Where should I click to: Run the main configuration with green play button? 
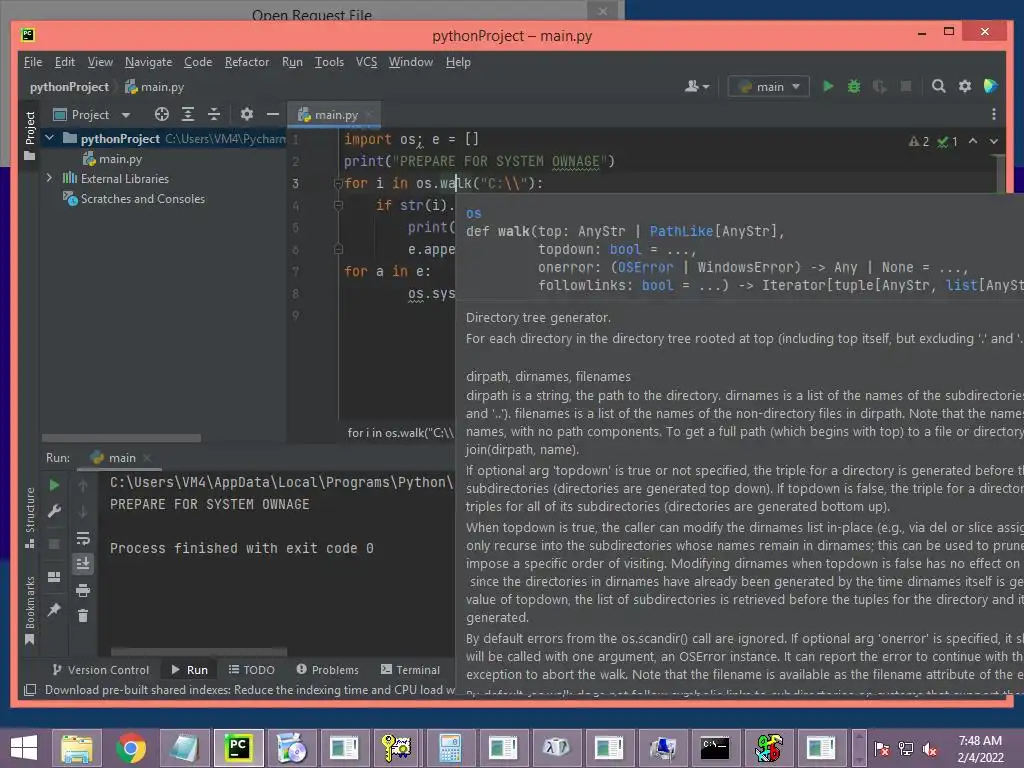click(827, 86)
